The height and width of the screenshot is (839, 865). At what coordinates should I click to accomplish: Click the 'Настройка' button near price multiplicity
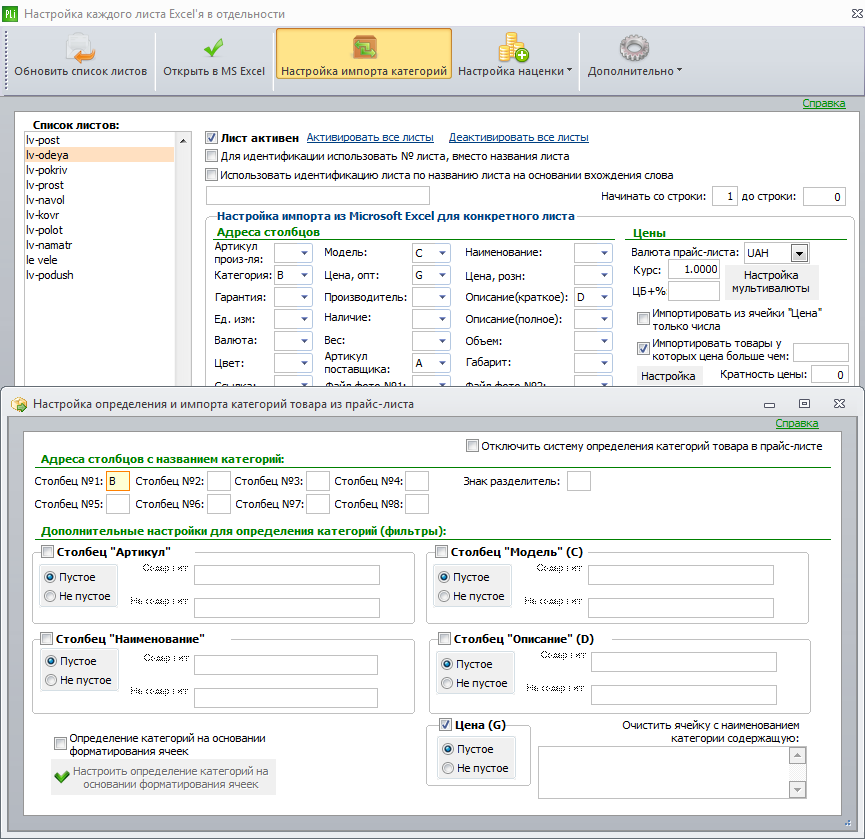(x=668, y=376)
